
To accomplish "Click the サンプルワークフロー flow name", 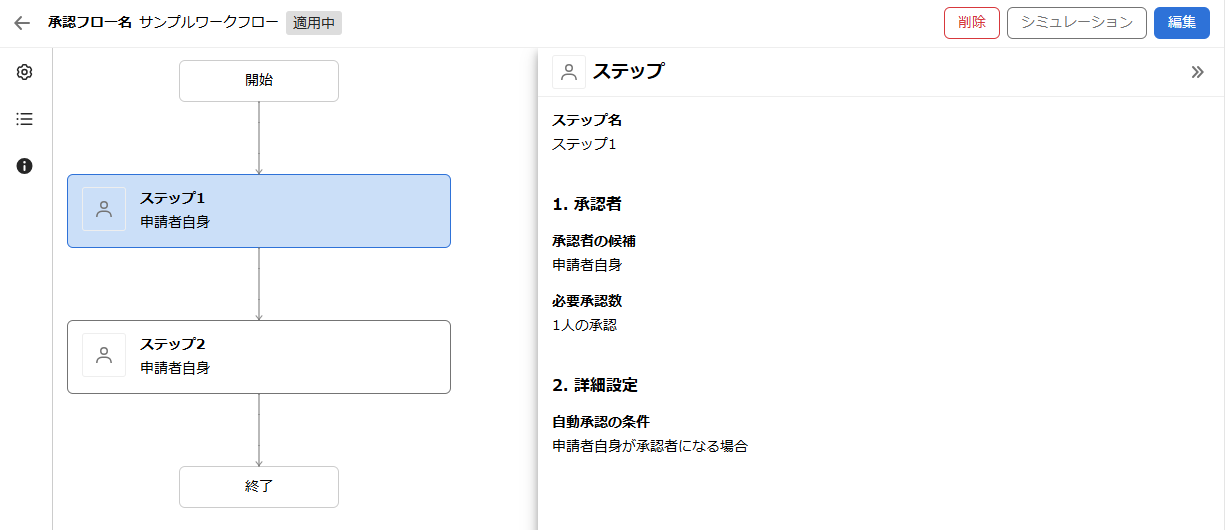I will (x=209, y=23).
